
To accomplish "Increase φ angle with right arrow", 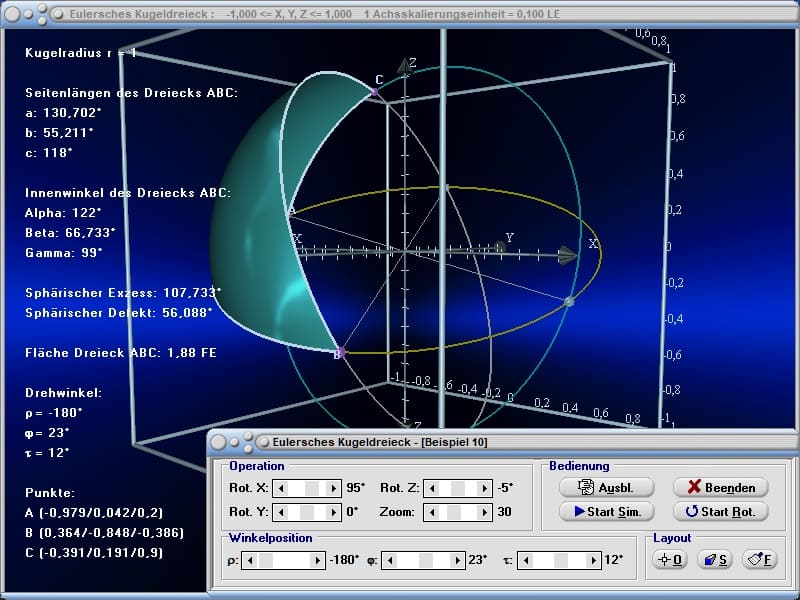I will tap(458, 560).
